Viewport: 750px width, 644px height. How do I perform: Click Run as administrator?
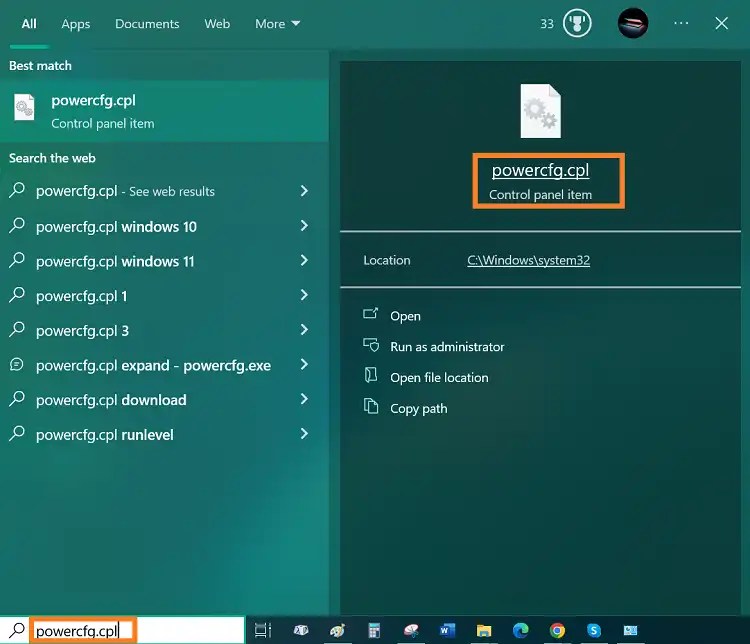[447, 347]
